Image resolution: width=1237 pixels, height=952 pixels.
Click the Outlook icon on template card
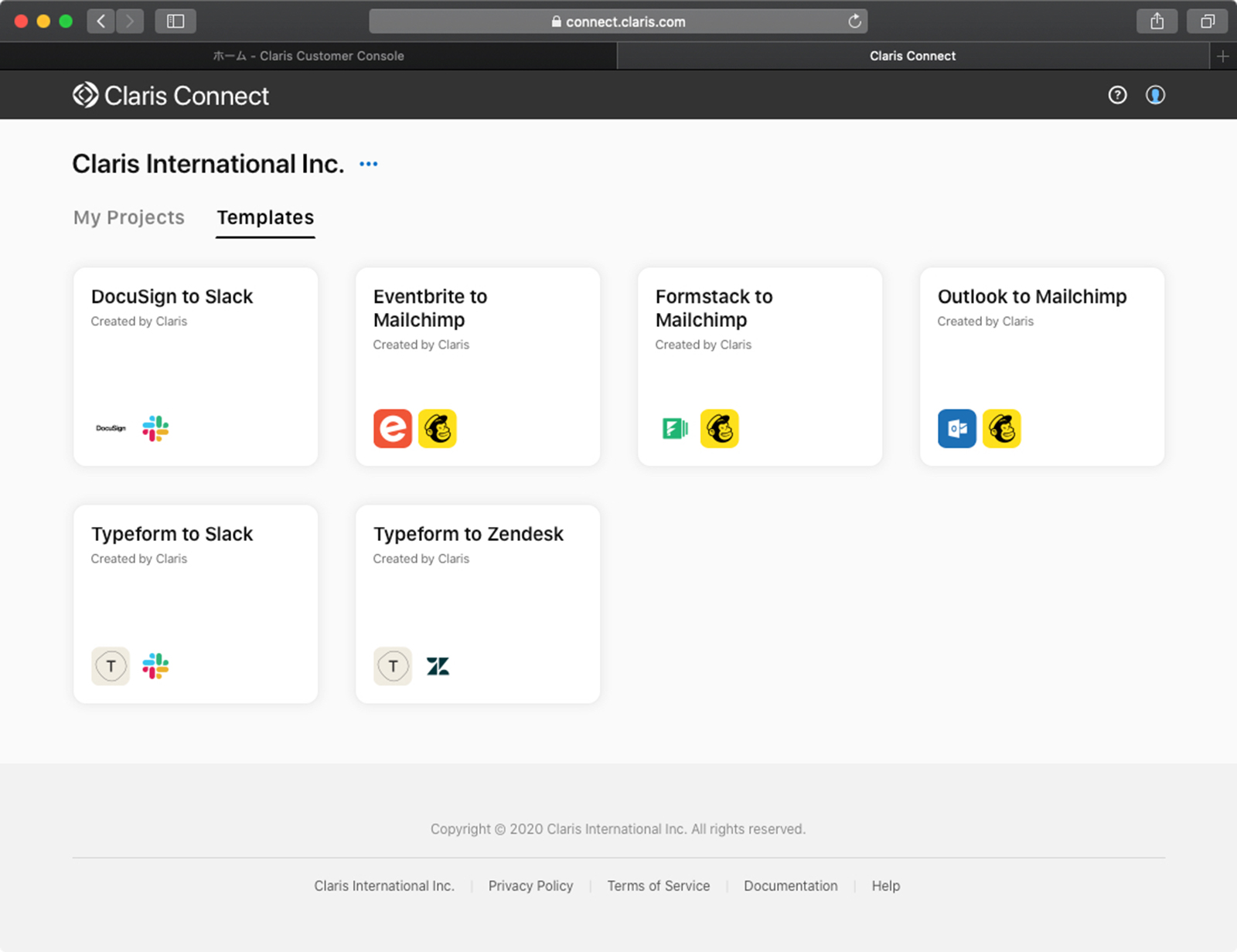[957, 429]
